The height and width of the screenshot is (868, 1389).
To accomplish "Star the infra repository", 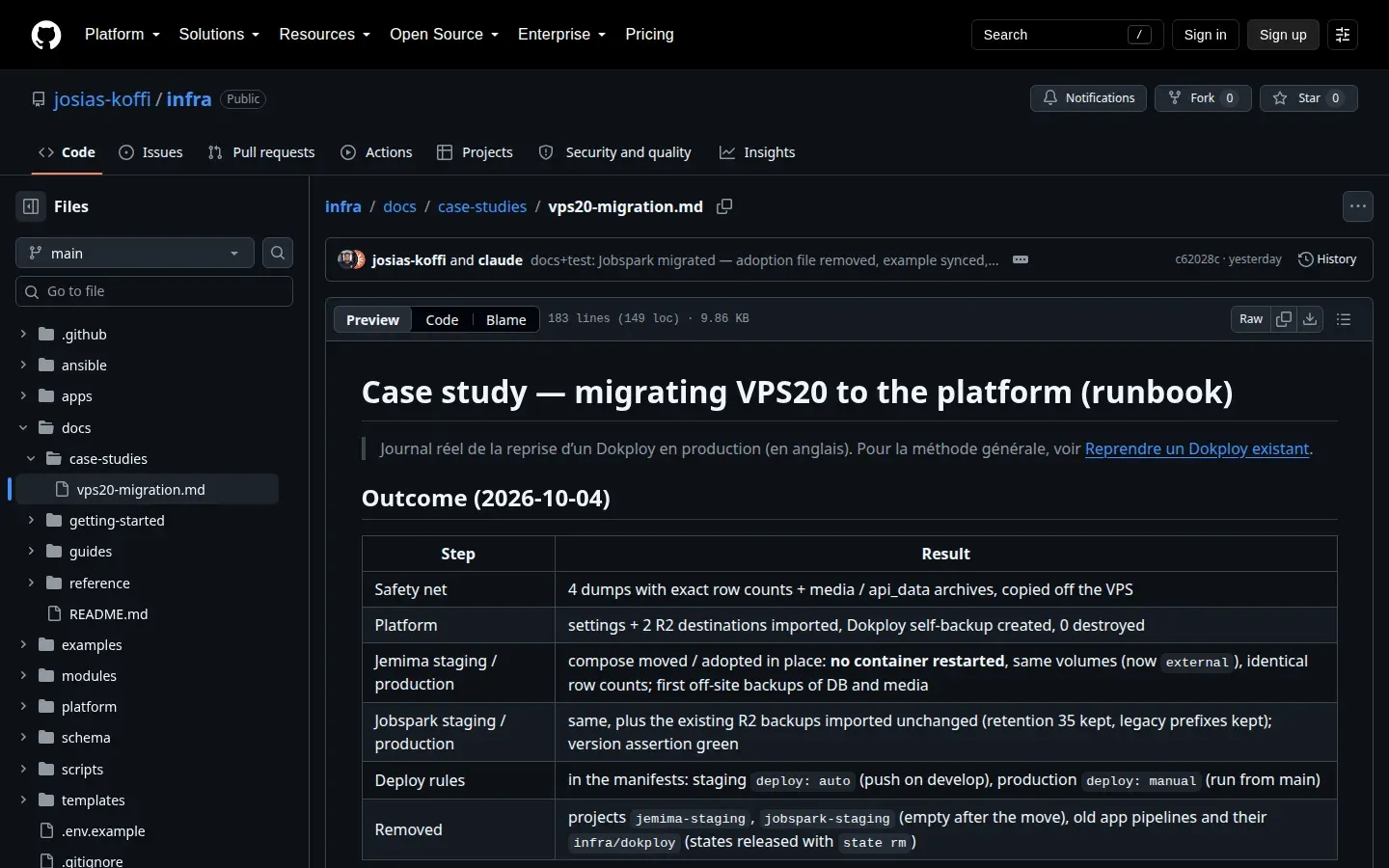I will [x=1309, y=98].
